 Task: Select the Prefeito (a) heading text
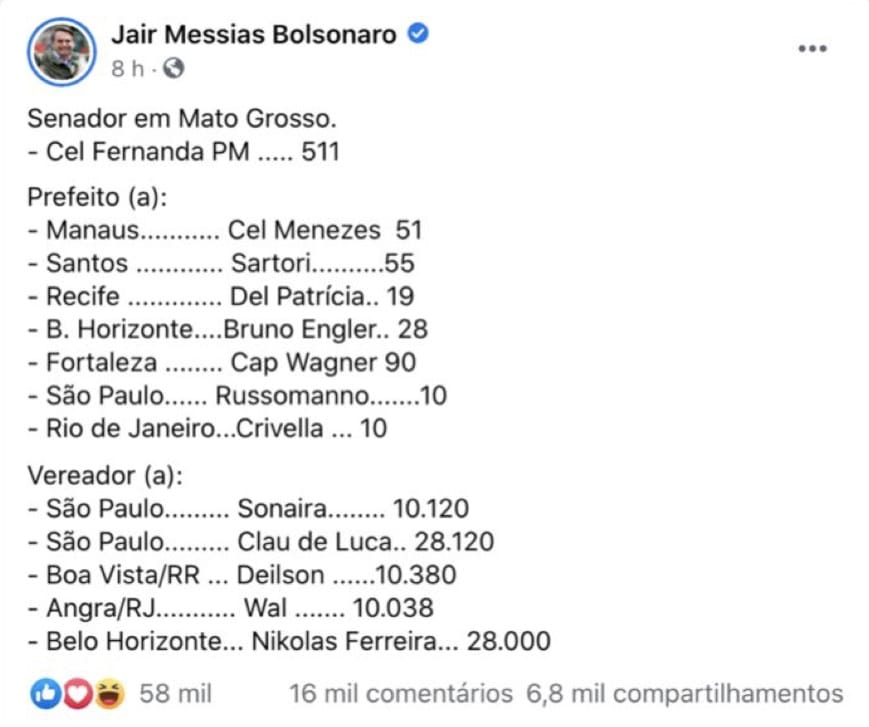click(x=98, y=197)
